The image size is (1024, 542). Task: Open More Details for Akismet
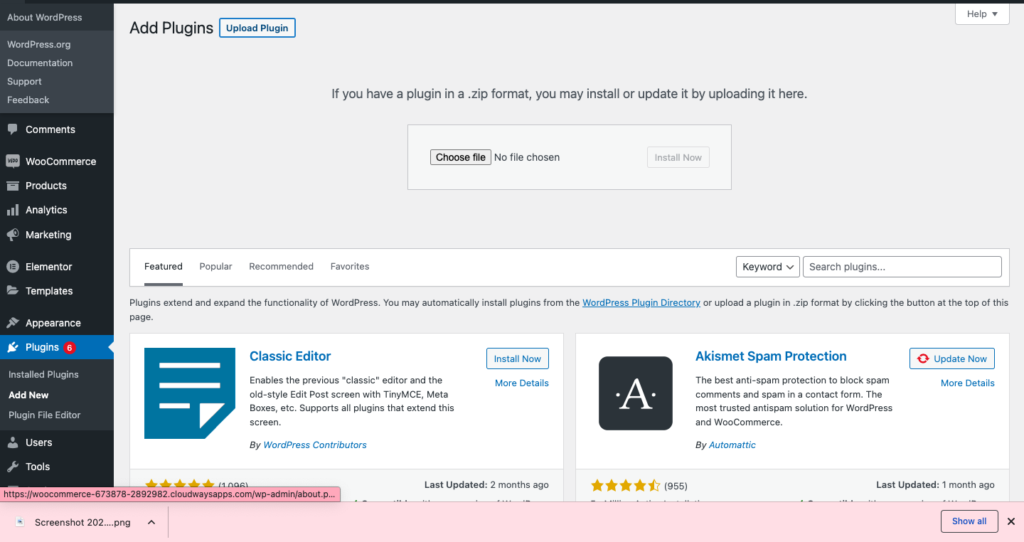point(967,383)
